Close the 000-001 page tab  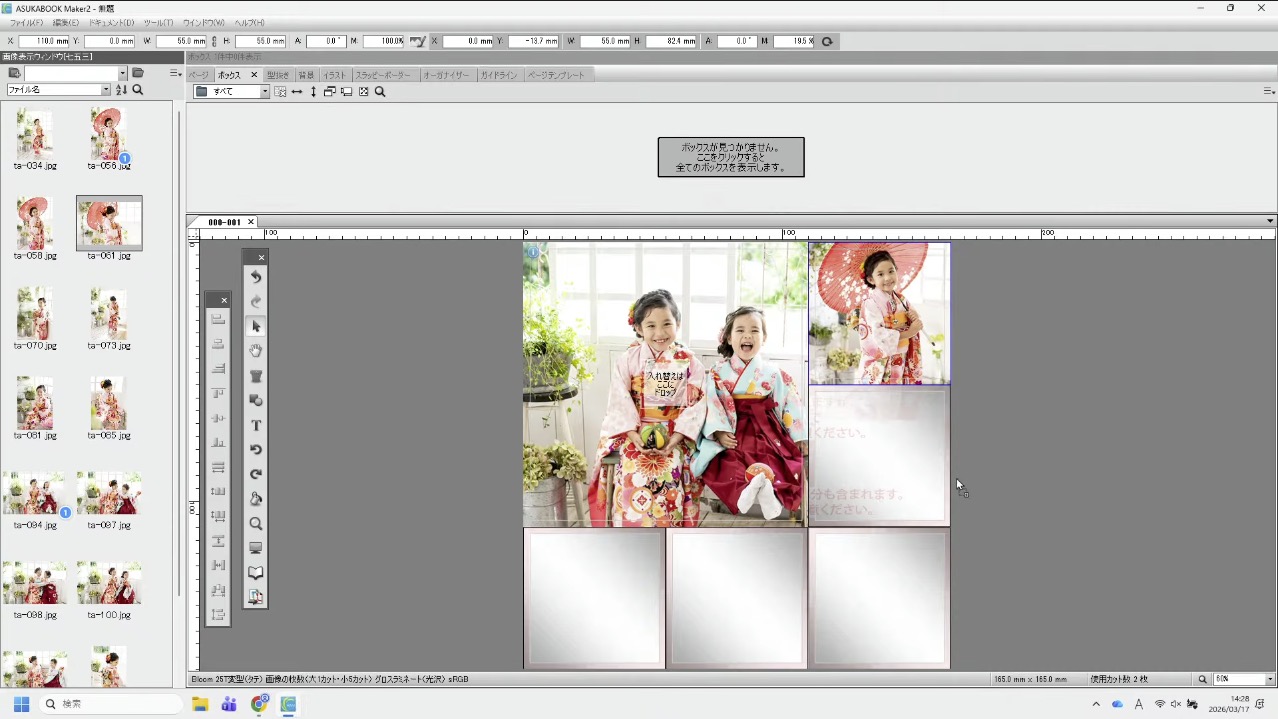tap(251, 222)
